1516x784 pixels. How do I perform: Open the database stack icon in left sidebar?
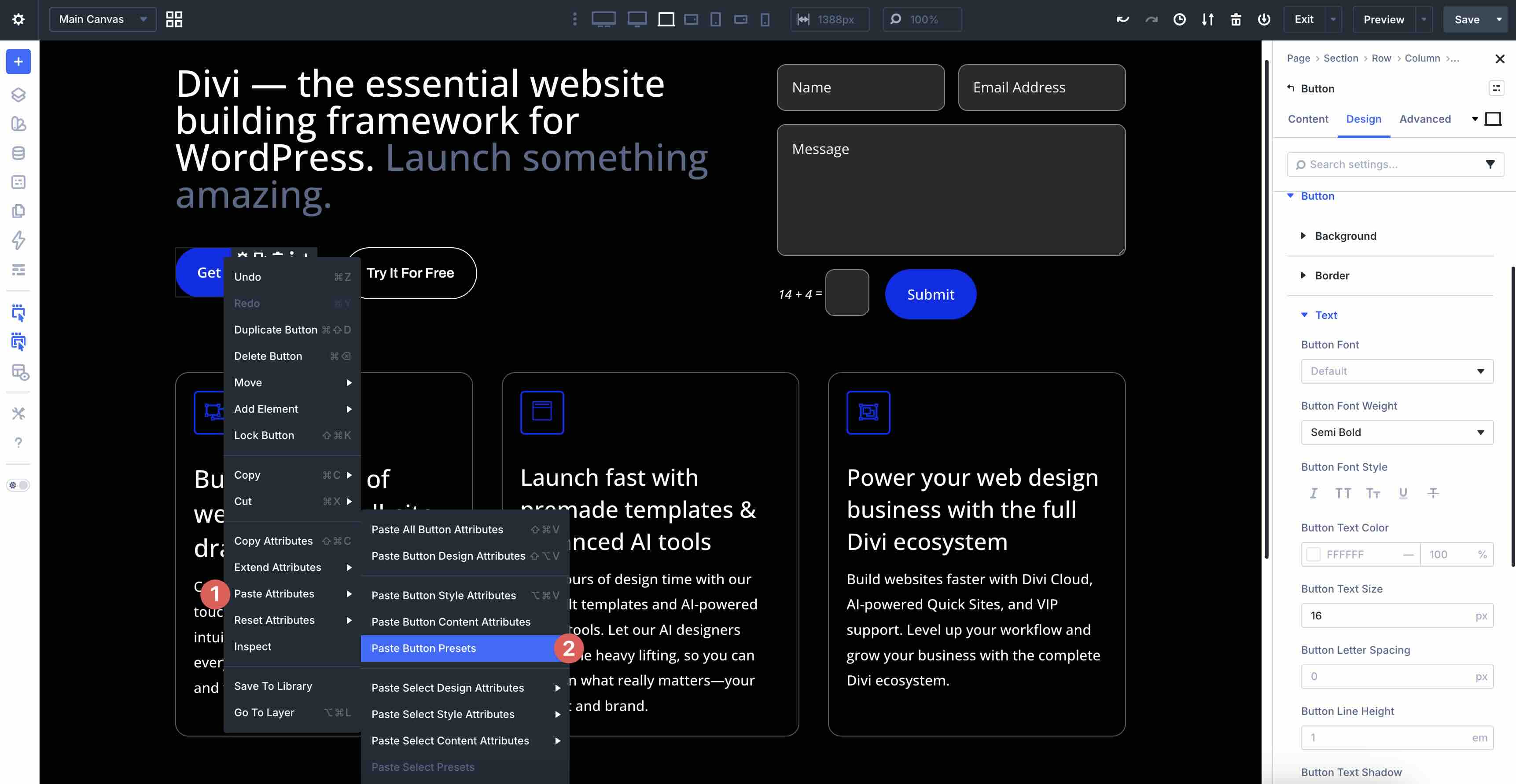click(18, 153)
